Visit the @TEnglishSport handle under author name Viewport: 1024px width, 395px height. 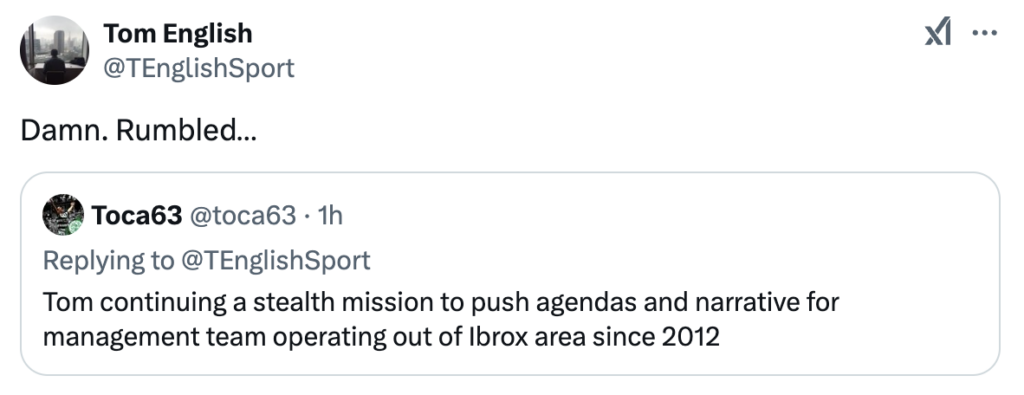199,67
